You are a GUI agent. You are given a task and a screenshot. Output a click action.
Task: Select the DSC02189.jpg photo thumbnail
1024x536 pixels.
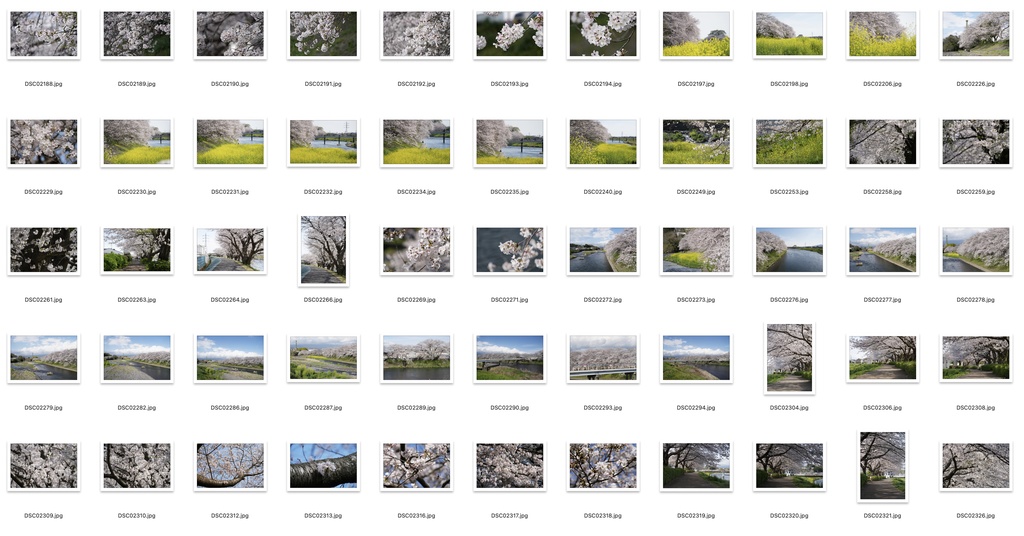136,34
